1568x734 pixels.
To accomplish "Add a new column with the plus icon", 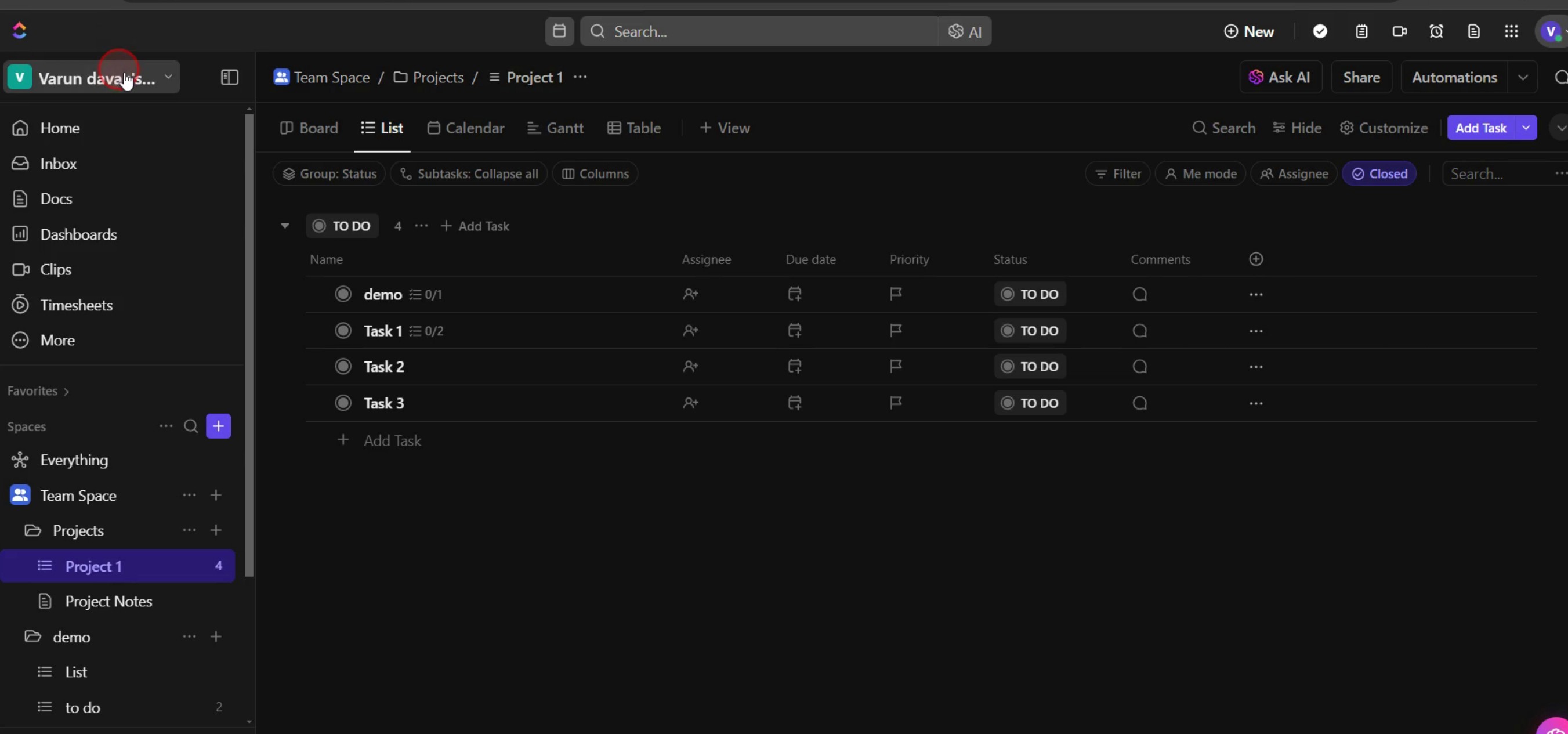I will coord(1256,259).
